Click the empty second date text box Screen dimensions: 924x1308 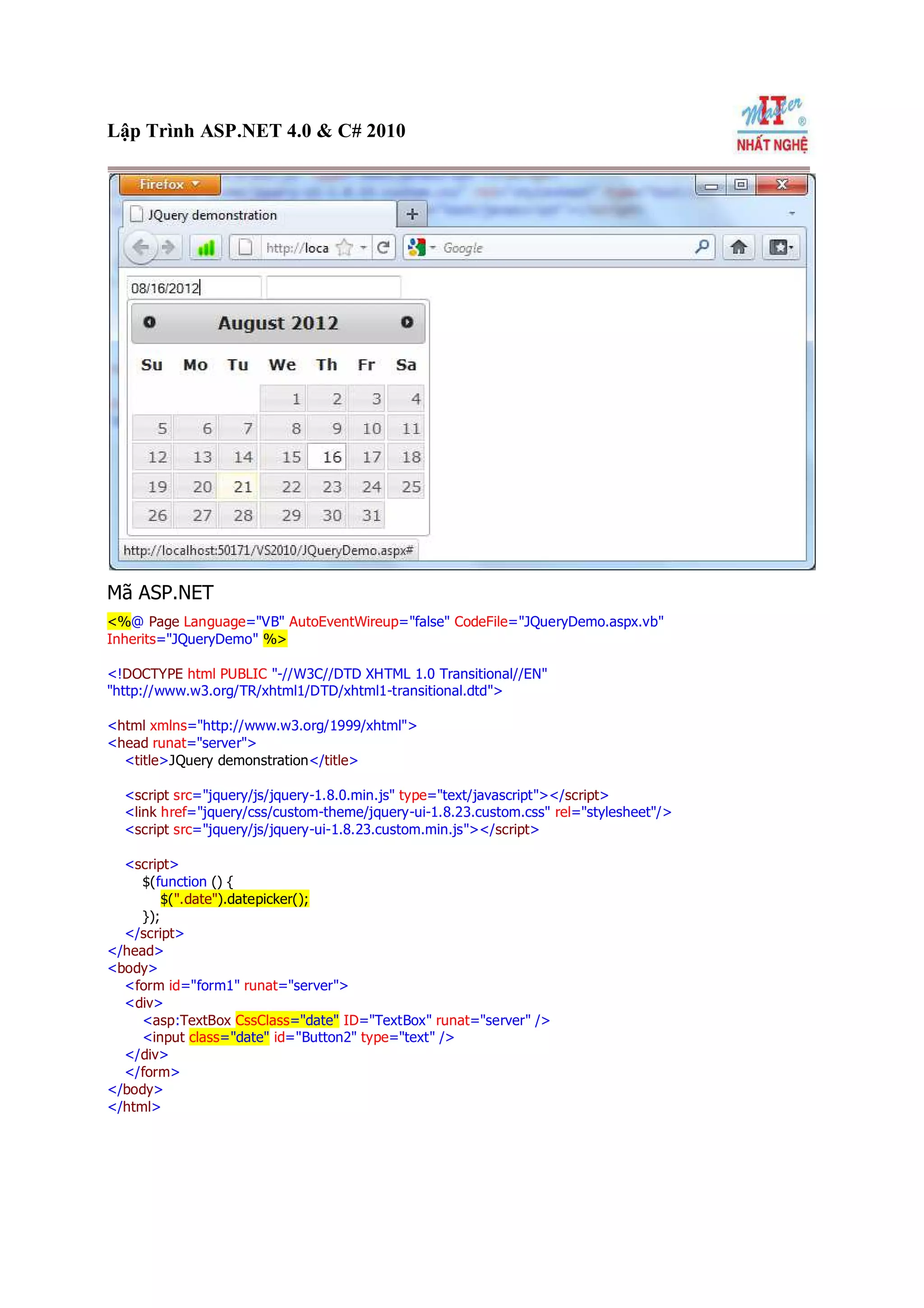click(x=333, y=287)
